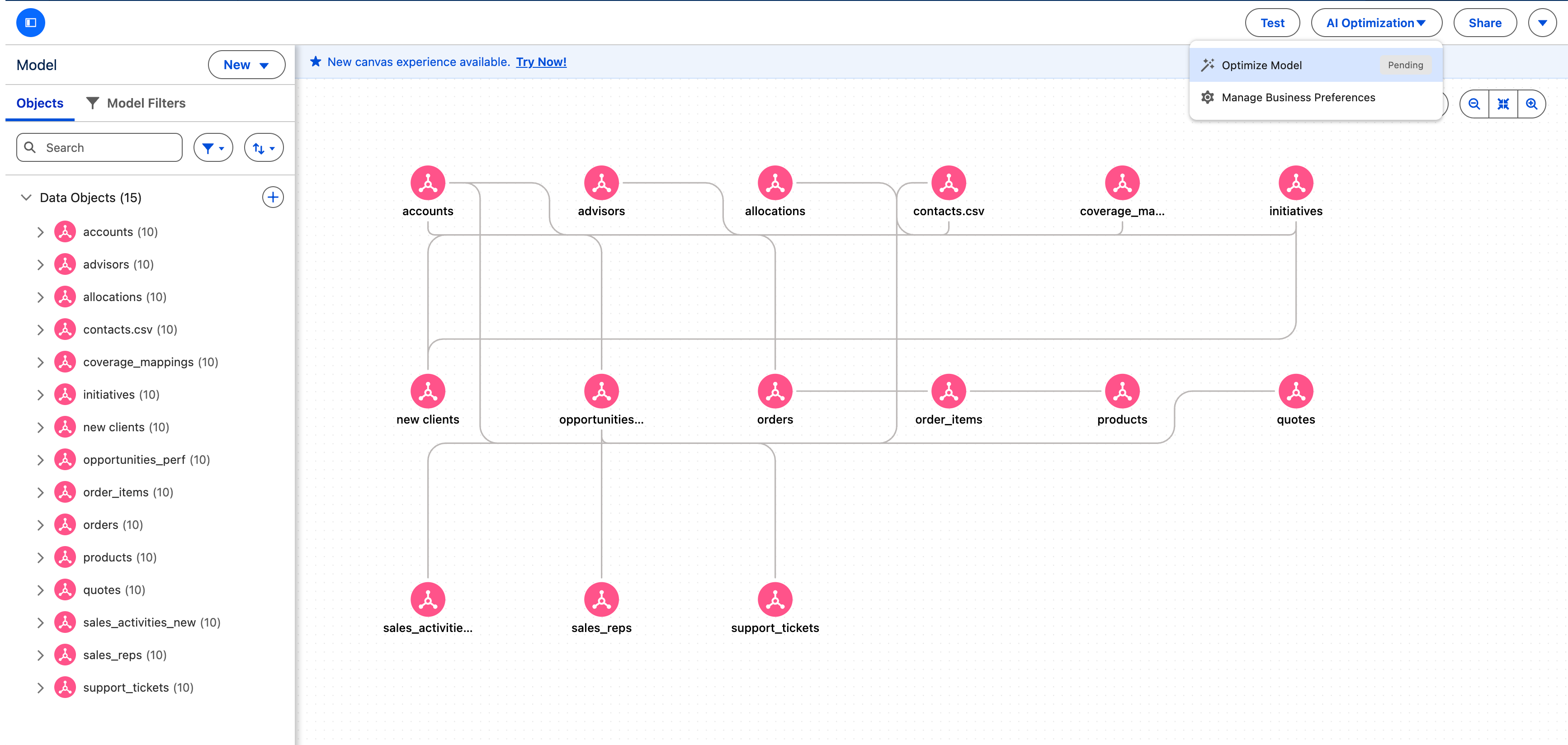Open the AI Optimization dropdown
Viewport: 1568px width, 745px height.
(x=1376, y=23)
